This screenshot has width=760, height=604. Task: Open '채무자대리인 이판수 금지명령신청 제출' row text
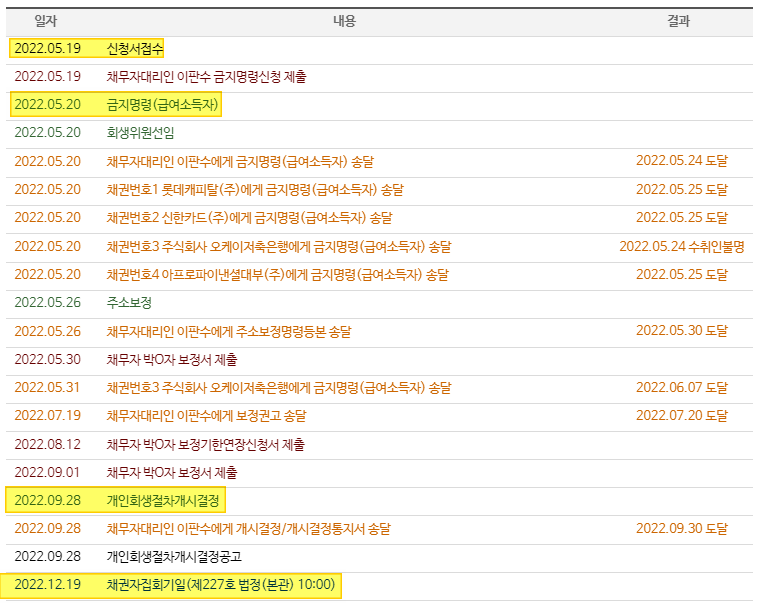tap(206, 77)
